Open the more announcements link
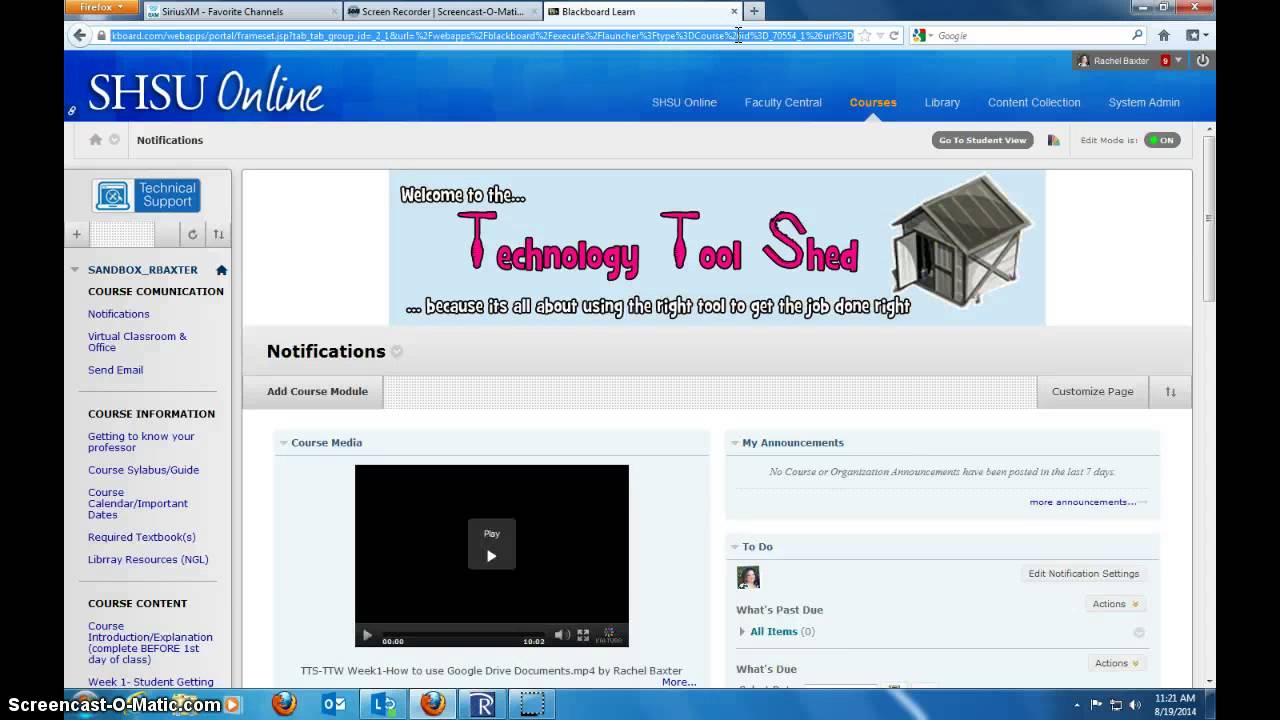The width and height of the screenshot is (1280, 720). pyautogui.click(x=1083, y=502)
